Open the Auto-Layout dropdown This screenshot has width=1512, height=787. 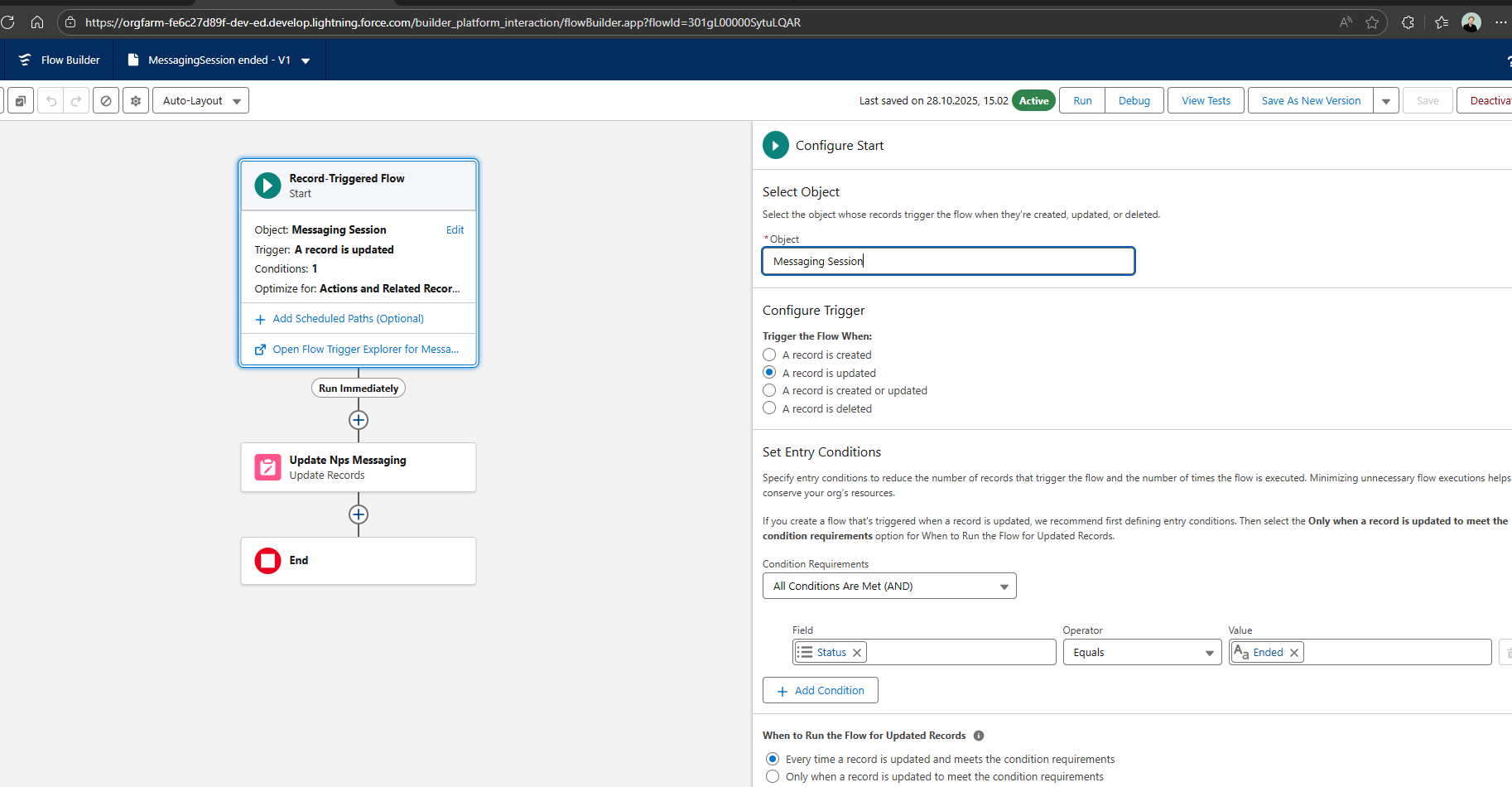(200, 100)
